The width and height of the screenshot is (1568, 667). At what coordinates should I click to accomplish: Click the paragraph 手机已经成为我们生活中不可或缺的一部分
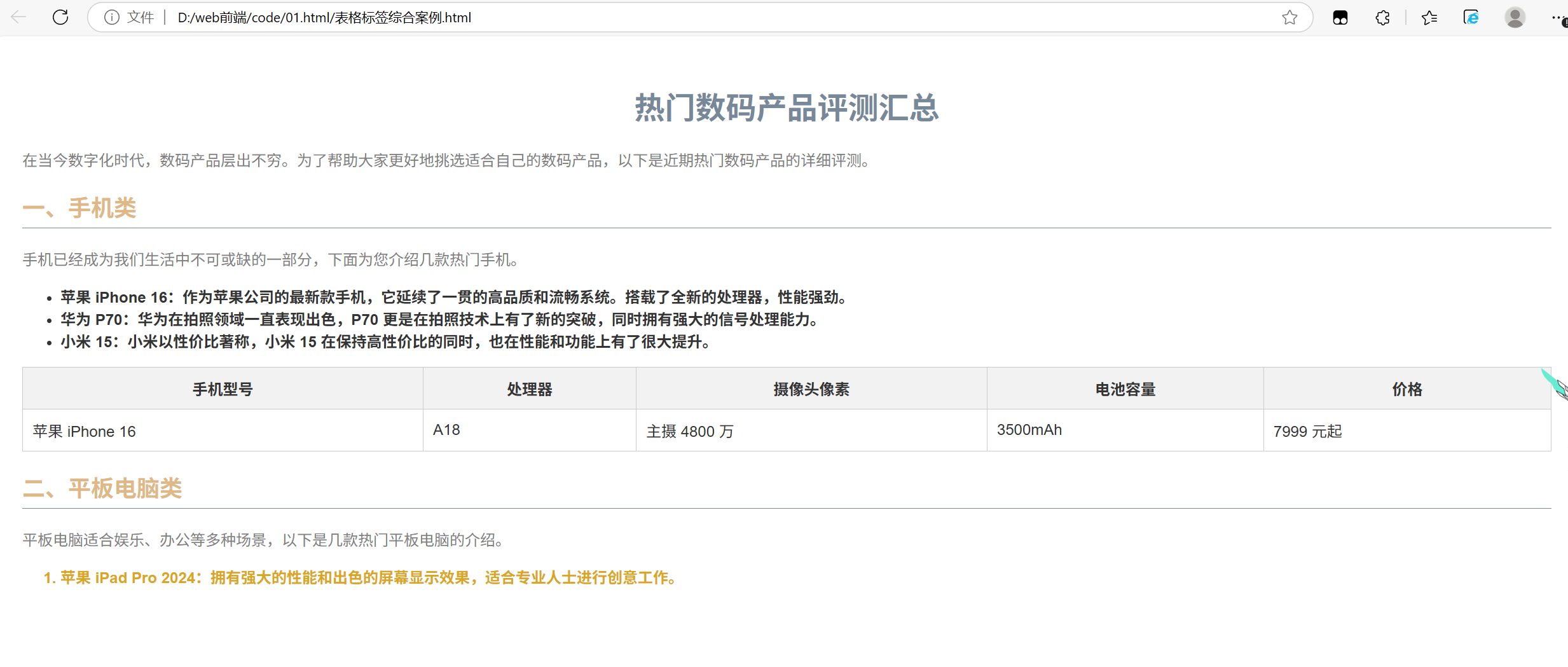(270, 259)
